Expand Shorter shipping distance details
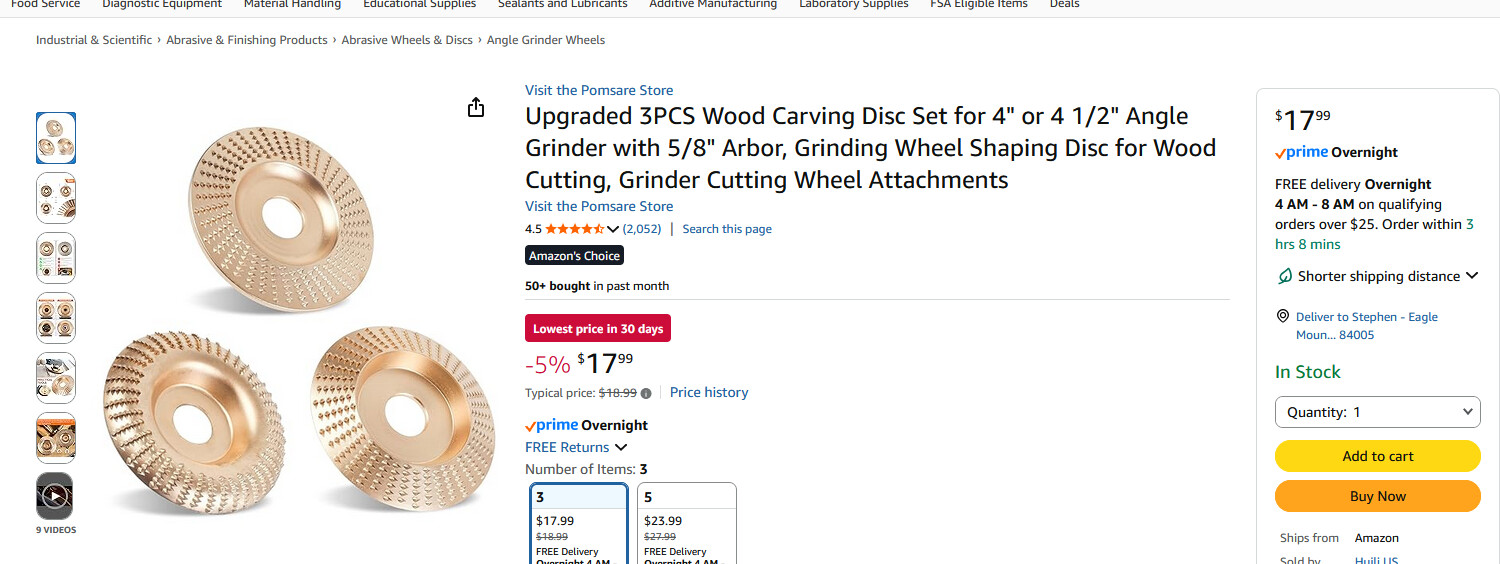The height and width of the screenshot is (564, 1500). pyautogui.click(x=1471, y=276)
